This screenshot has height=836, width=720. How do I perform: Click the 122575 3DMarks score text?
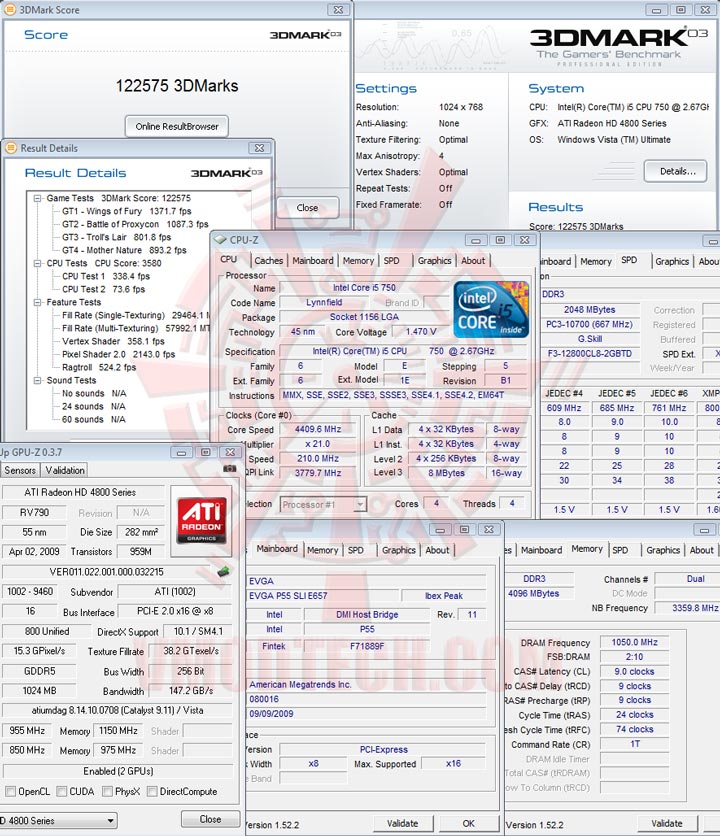[177, 86]
